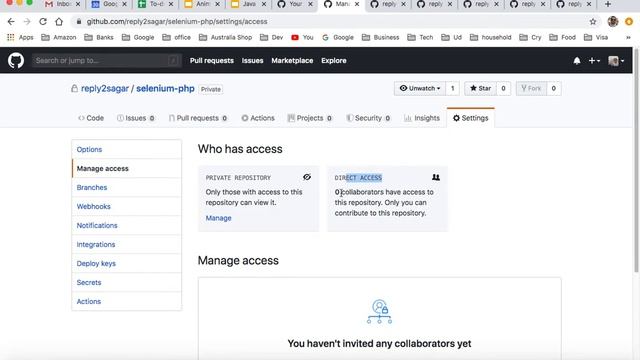
Task: Open the Projects tab
Action: pos(310,118)
